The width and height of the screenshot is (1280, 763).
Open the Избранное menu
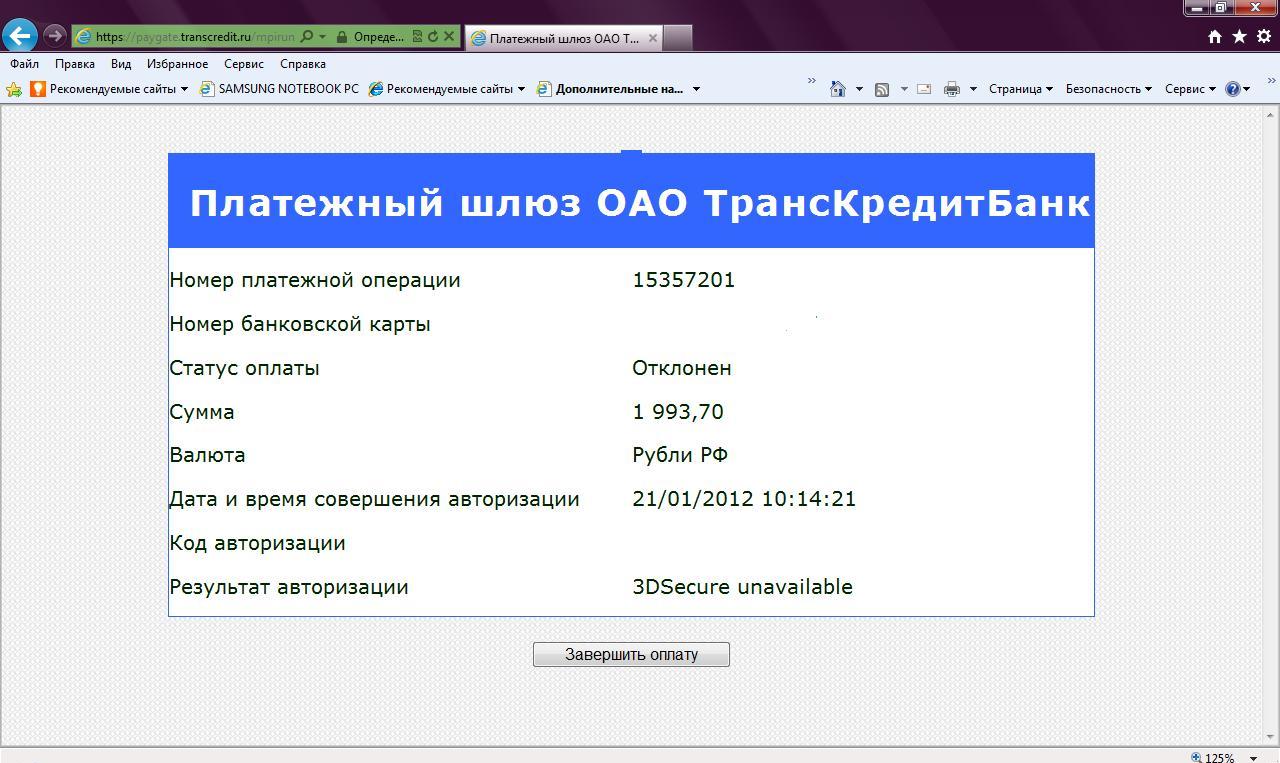(177, 64)
